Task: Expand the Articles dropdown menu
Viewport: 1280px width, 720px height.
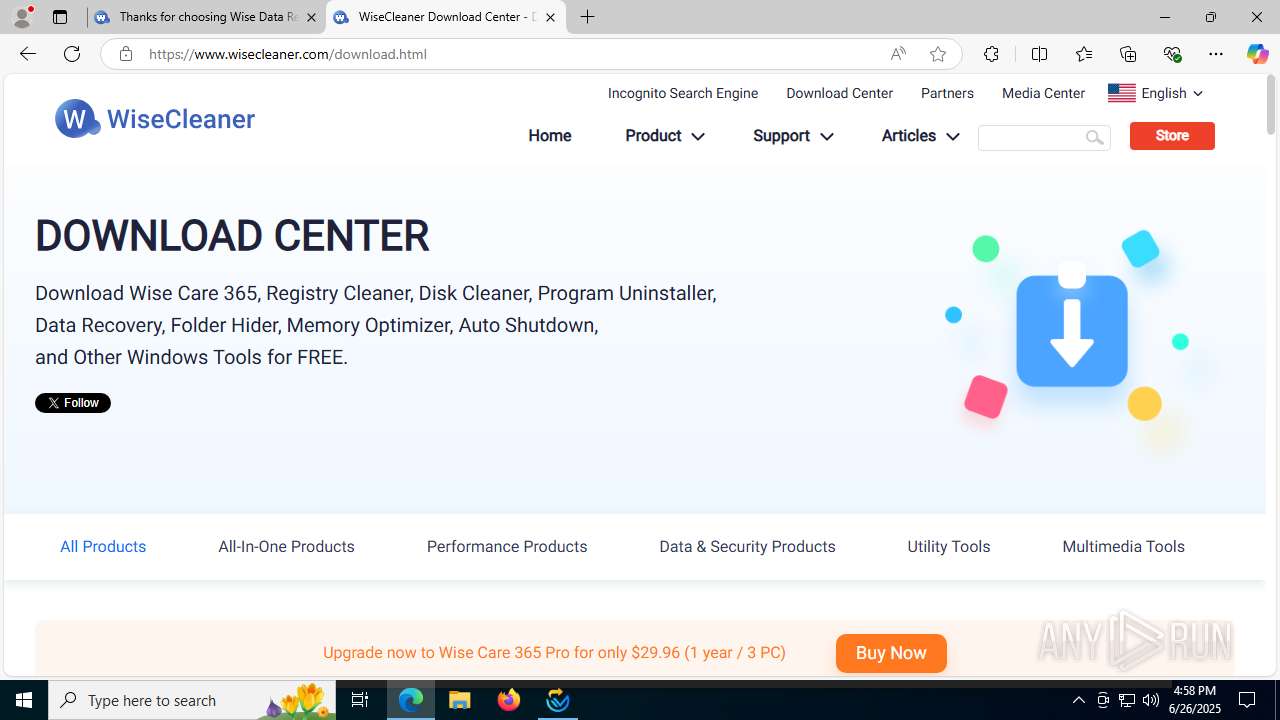Action: click(920, 136)
